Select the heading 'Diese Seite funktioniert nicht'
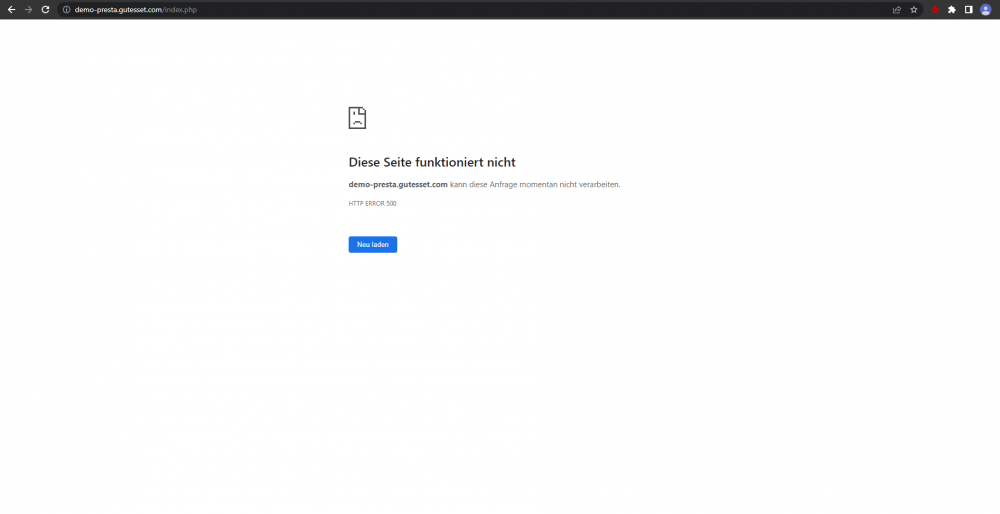 [x=432, y=162]
